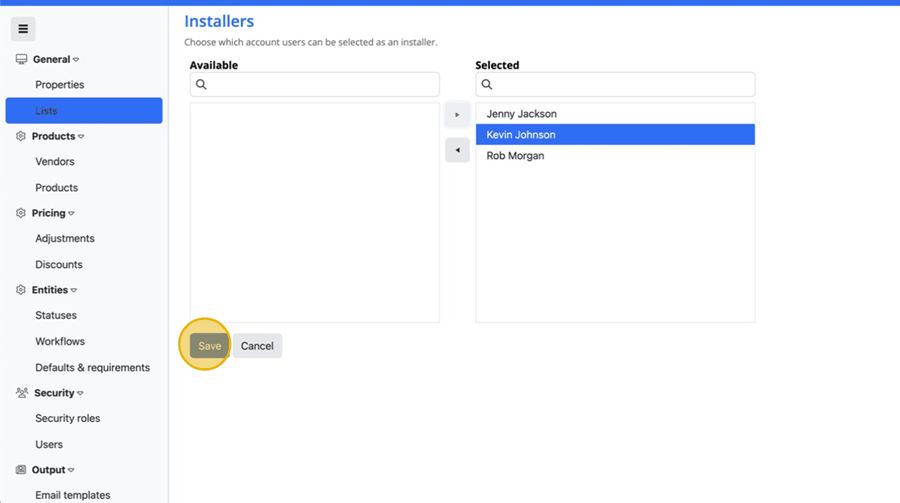Click the Security people icon
The height and width of the screenshot is (503, 900).
pos(21,393)
